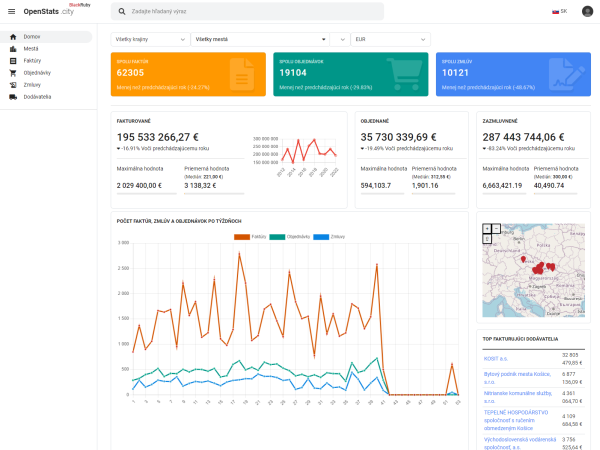
Task: Click the 287 443 744,06 € value
Action: 523,137
